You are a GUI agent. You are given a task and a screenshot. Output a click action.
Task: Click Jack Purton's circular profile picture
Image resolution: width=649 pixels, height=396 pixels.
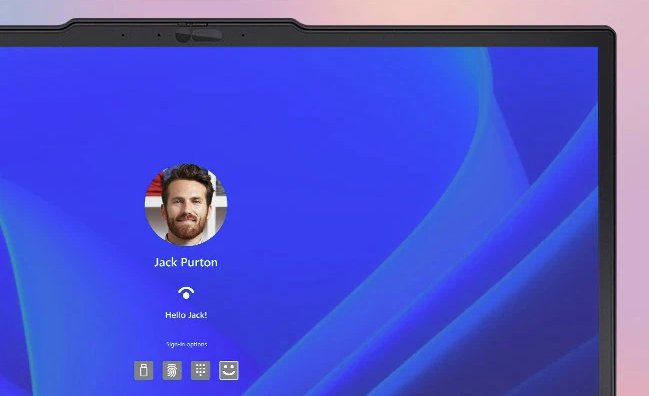pyautogui.click(x=186, y=205)
